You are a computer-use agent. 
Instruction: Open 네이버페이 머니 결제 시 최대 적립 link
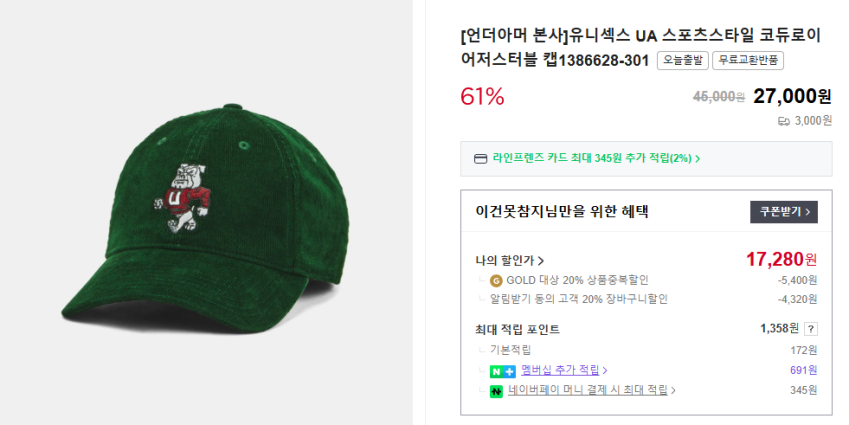(592, 391)
